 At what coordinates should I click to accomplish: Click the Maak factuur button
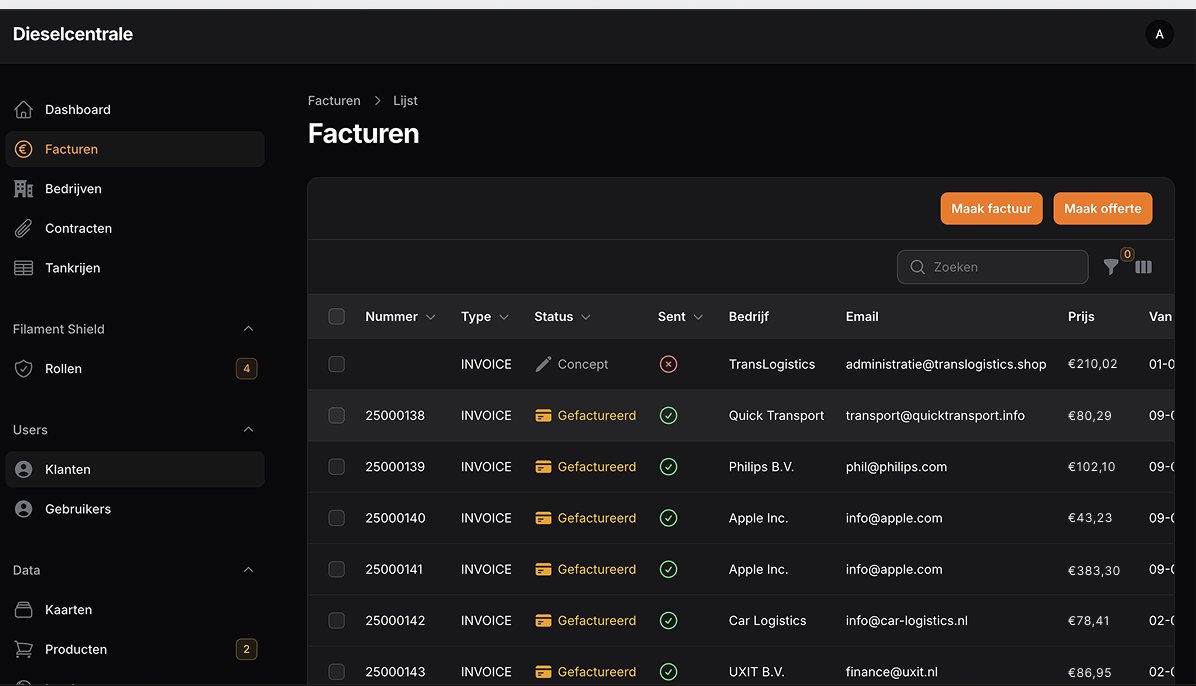click(991, 208)
